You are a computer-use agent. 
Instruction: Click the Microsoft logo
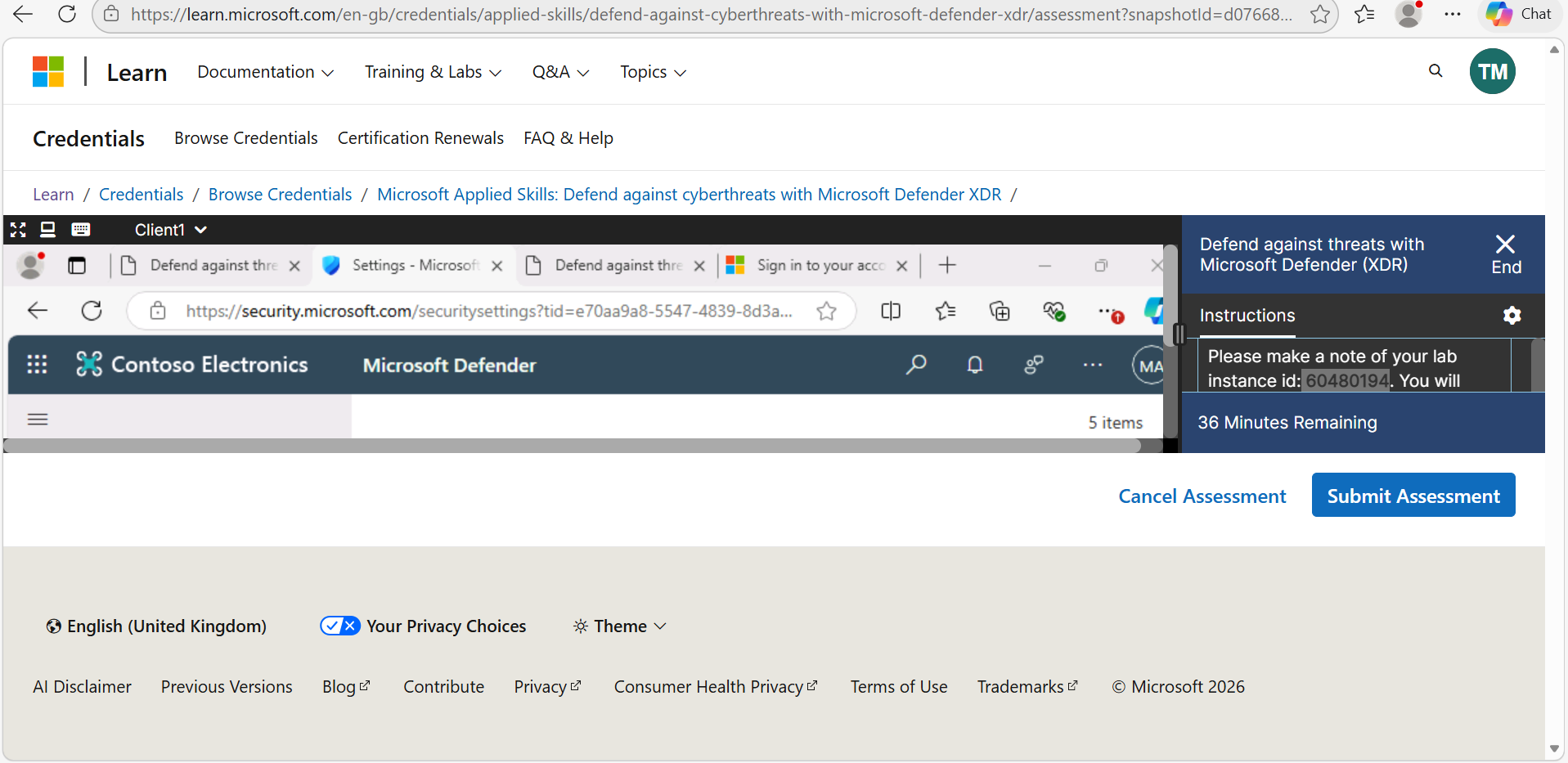point(48,72)
